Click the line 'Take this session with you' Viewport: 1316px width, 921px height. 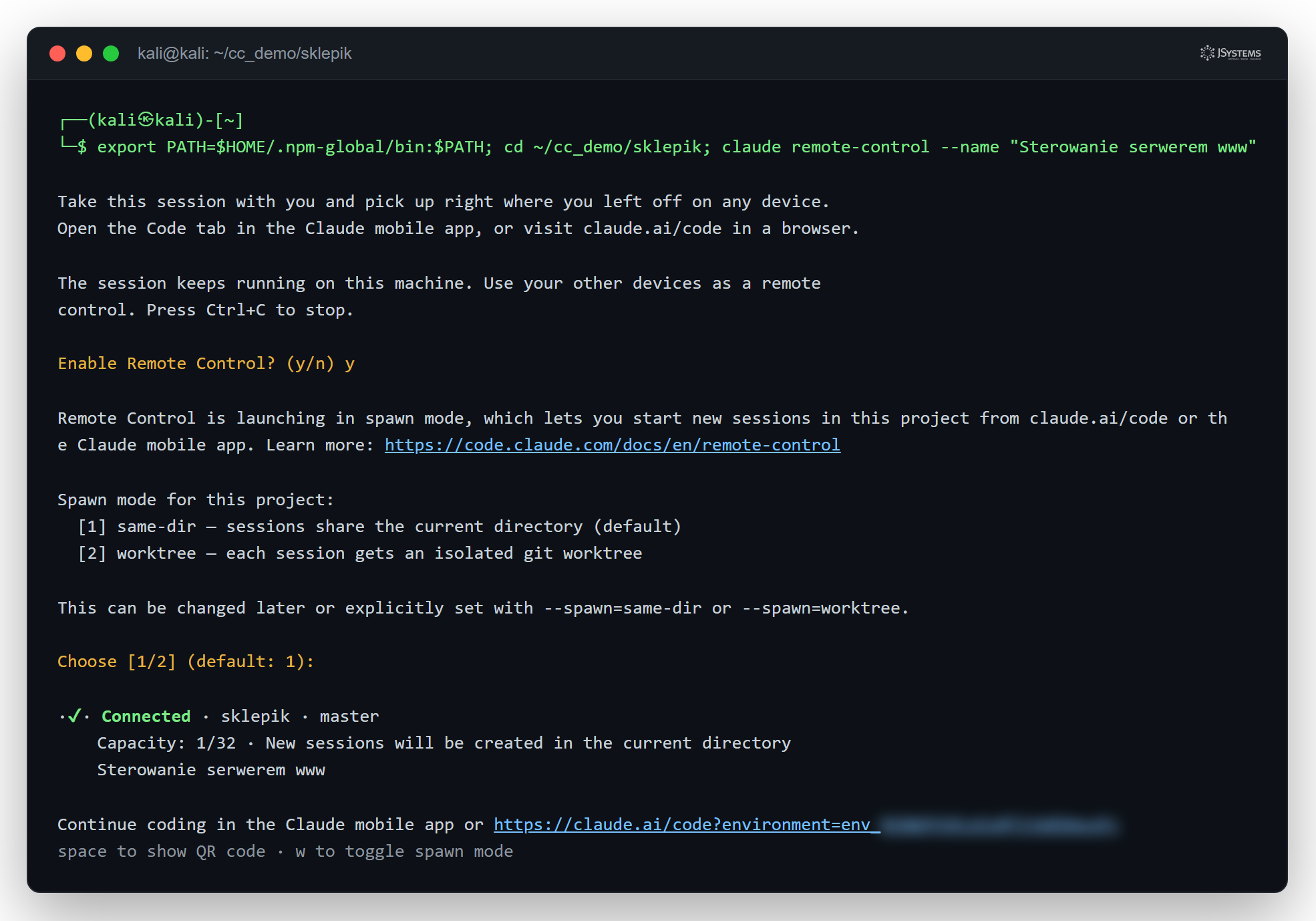pos(444,201)
